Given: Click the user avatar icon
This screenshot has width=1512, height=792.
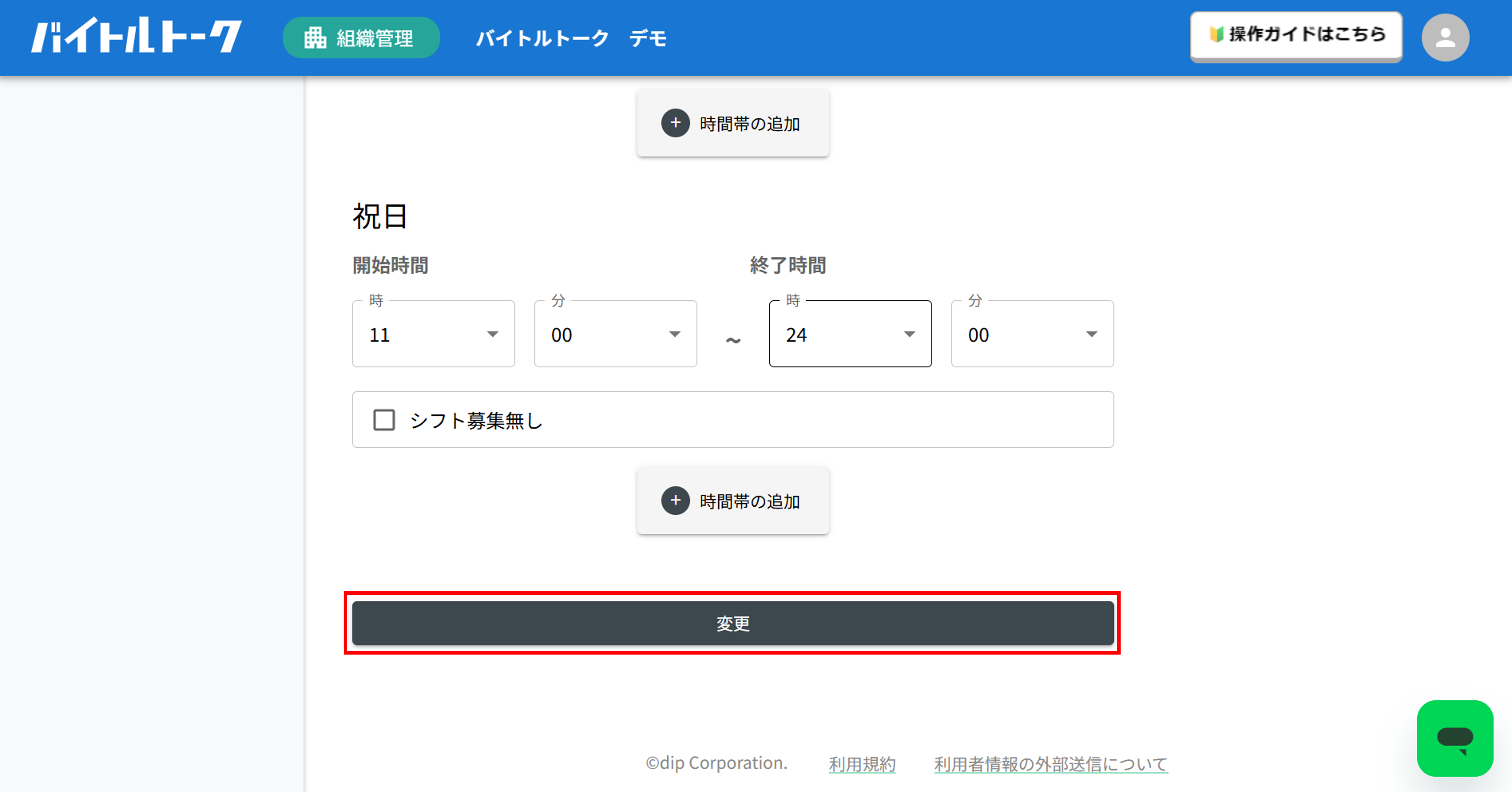Looking at the screenshot, I should [1445, 38].
